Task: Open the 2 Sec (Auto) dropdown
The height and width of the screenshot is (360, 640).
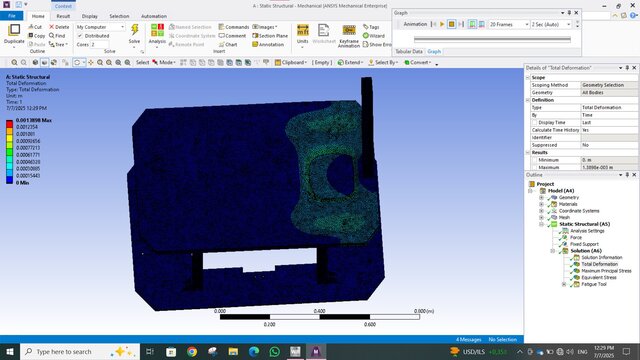Action: [x=551, y=24]
